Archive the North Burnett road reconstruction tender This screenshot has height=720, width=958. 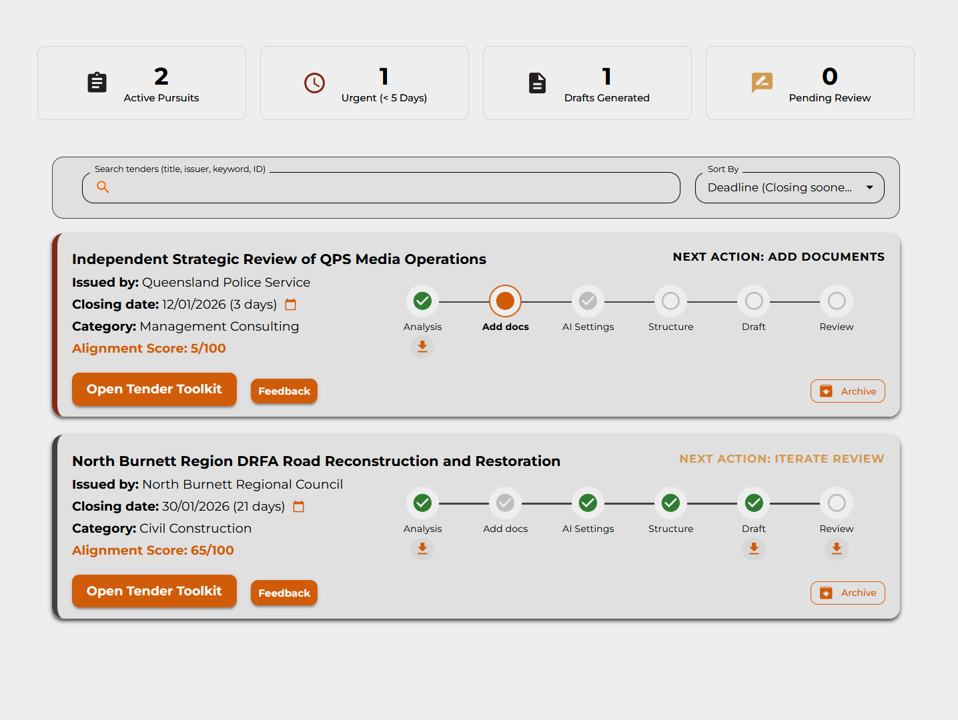(847, 593)
